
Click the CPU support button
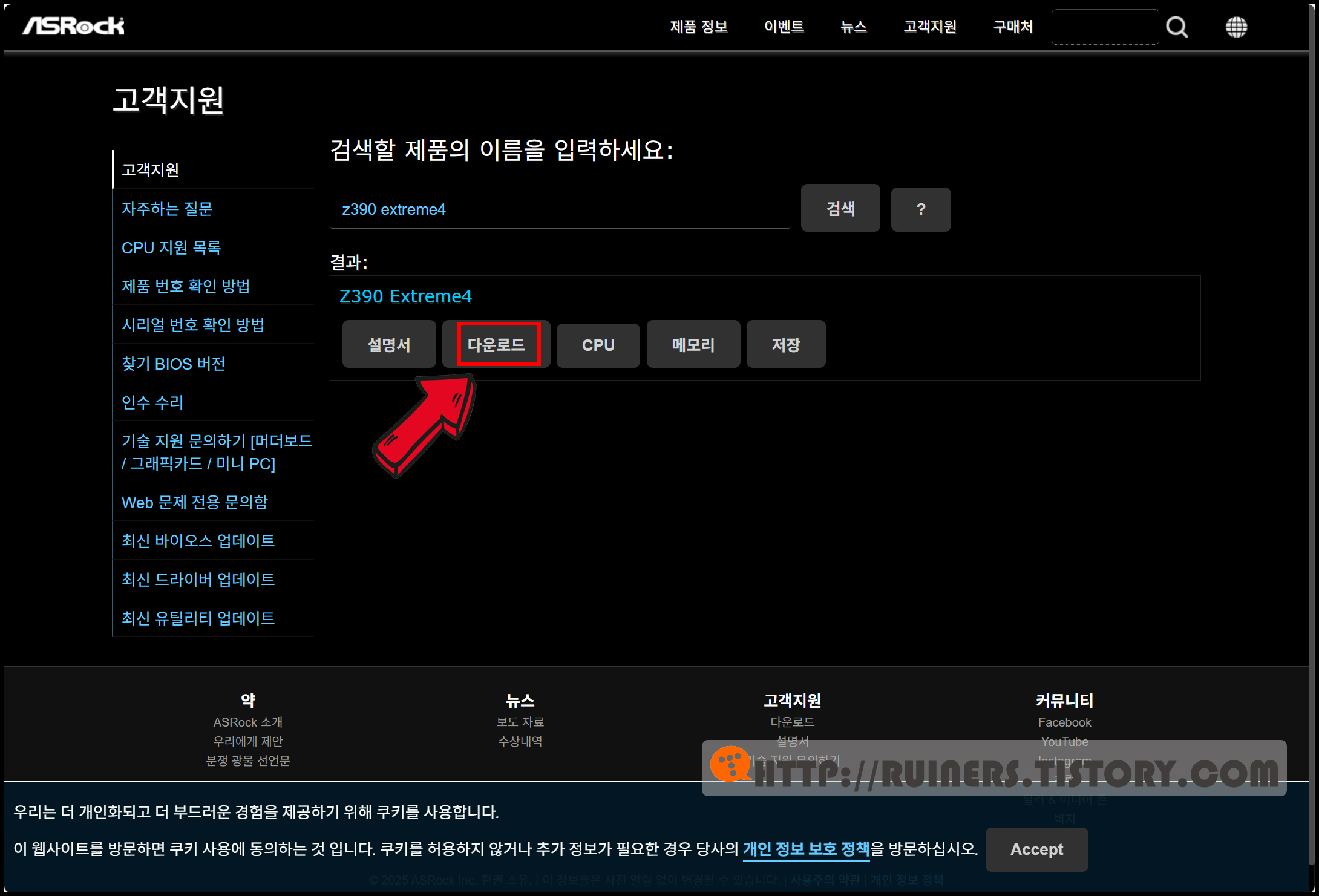598,345
